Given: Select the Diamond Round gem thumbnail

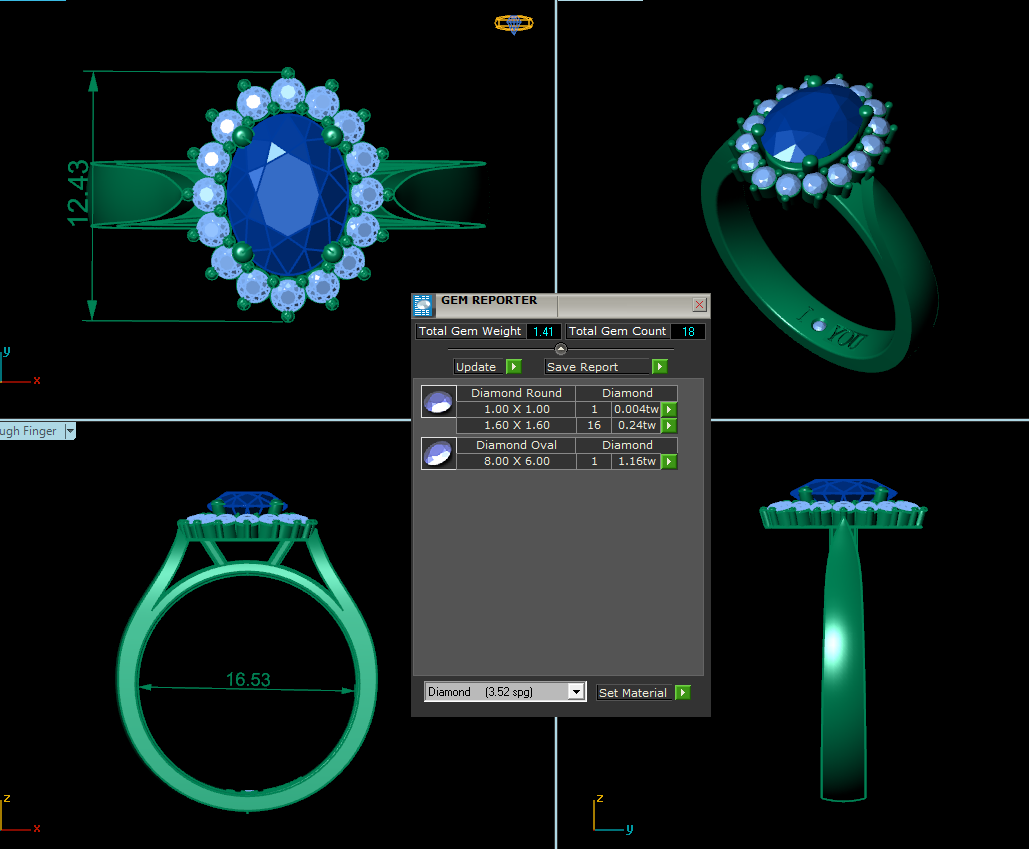Looking at the screenshot, I should pos(438,402).
